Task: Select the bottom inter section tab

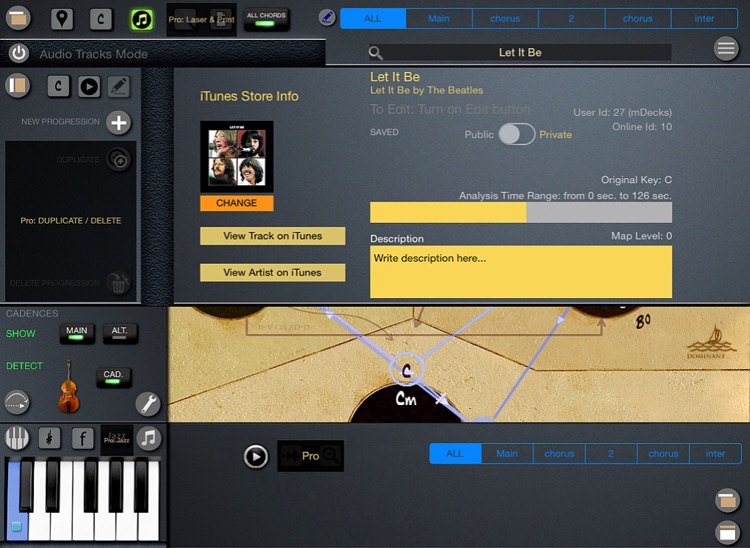Action: 716,454
